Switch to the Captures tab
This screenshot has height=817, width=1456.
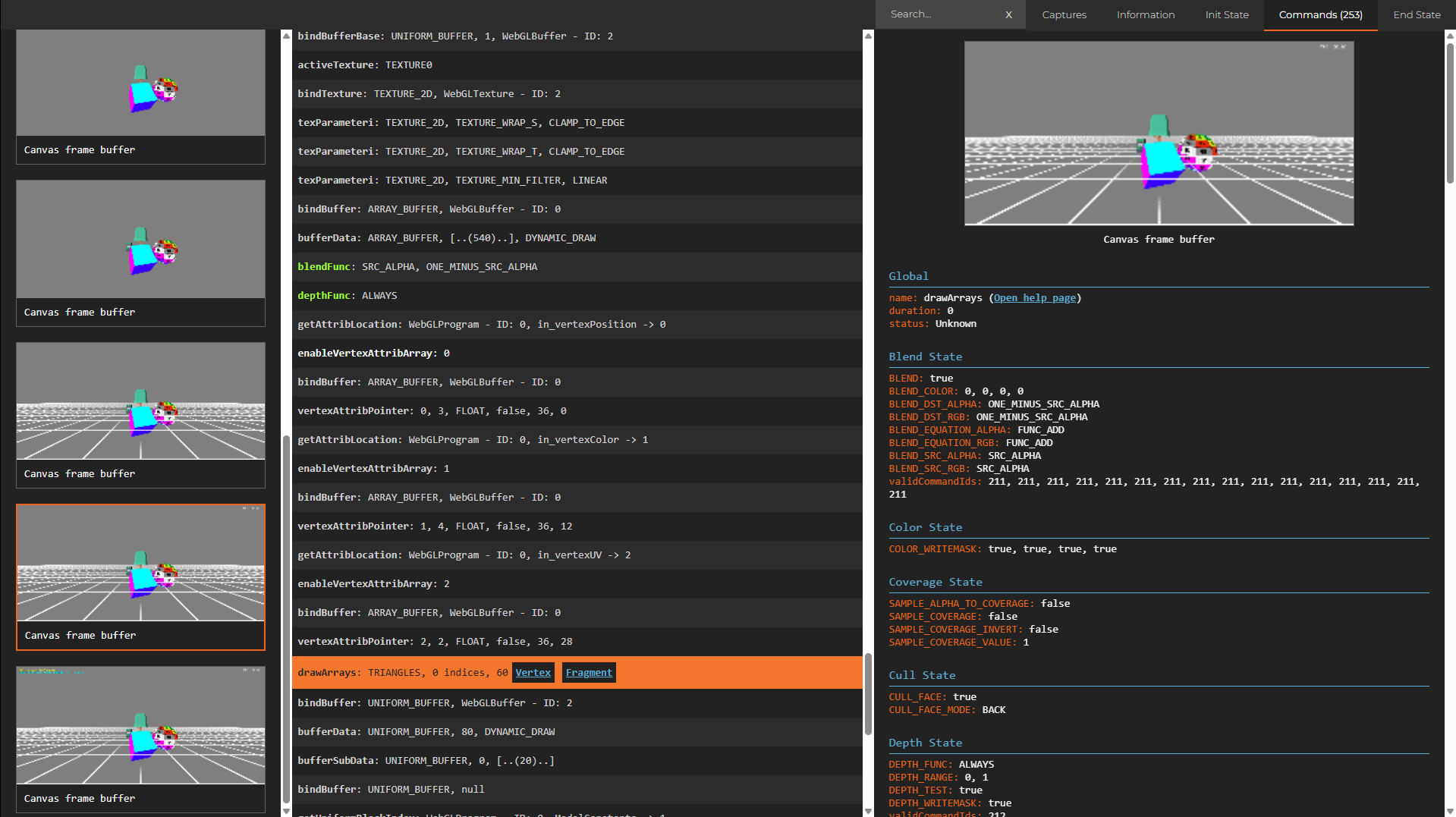tap(1064, 14)
